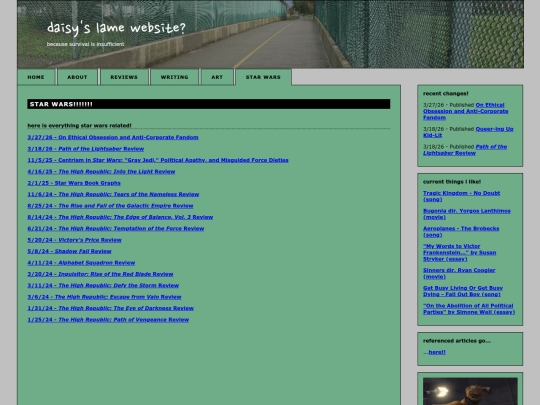View 2/1/25 Star Wars Book Graphs
The image size is (540, 405).
[74, 183]
